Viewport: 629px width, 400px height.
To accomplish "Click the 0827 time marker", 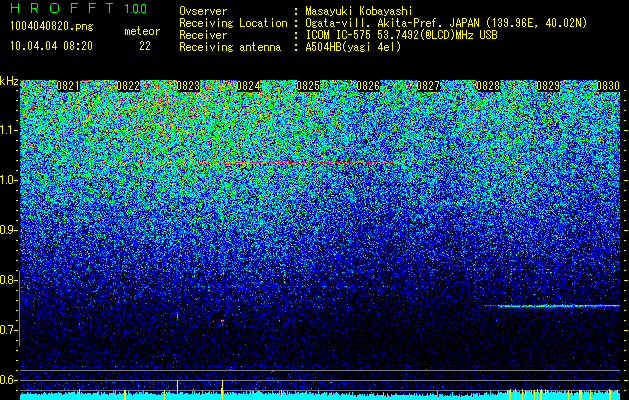I will point(428,86).
